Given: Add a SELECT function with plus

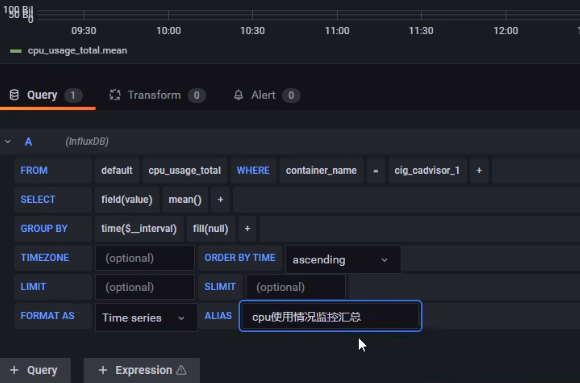Looking at the screenshot, I should [x=220, y=199].
